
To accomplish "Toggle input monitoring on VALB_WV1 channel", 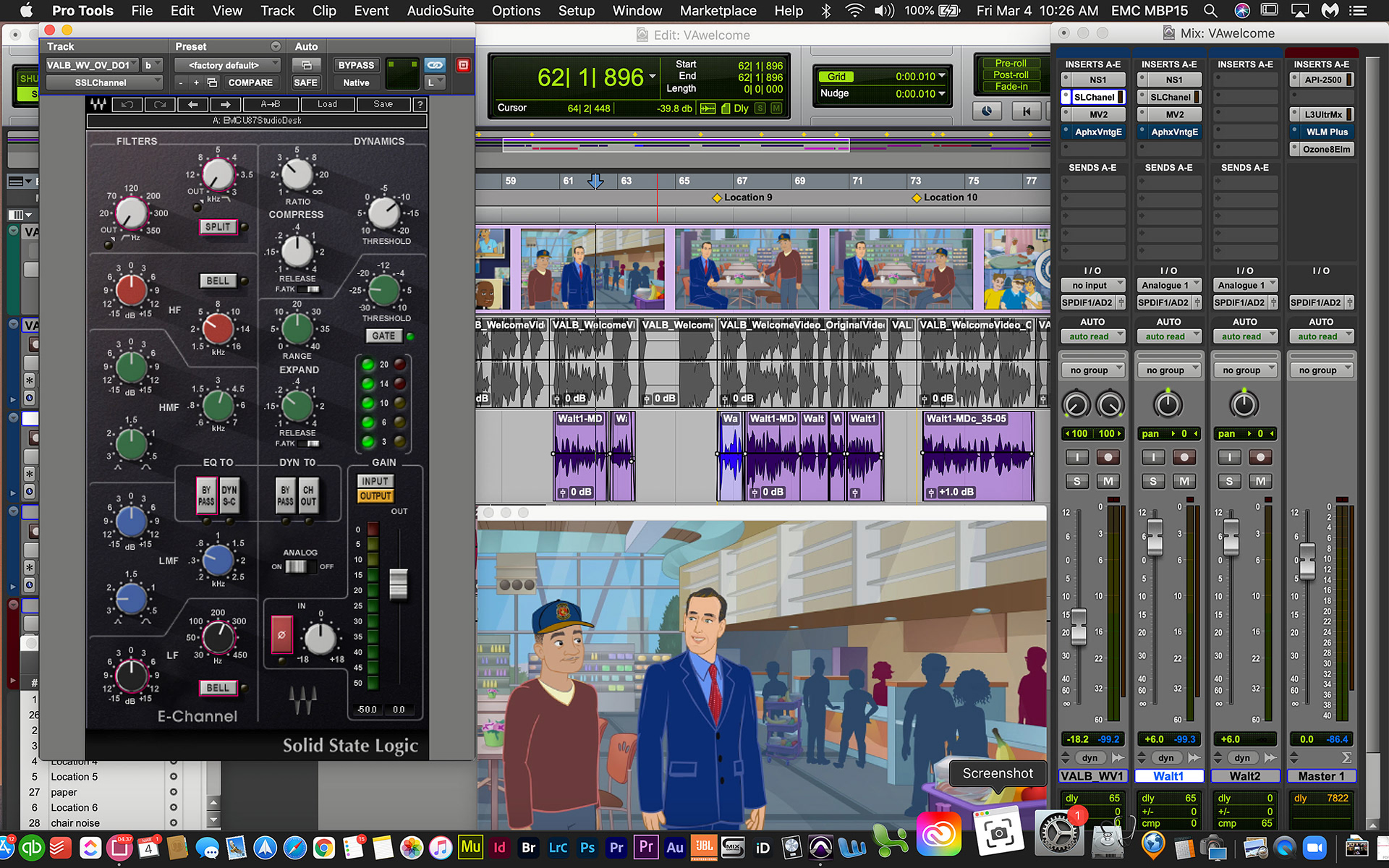I will click(x=1077, y=457).
